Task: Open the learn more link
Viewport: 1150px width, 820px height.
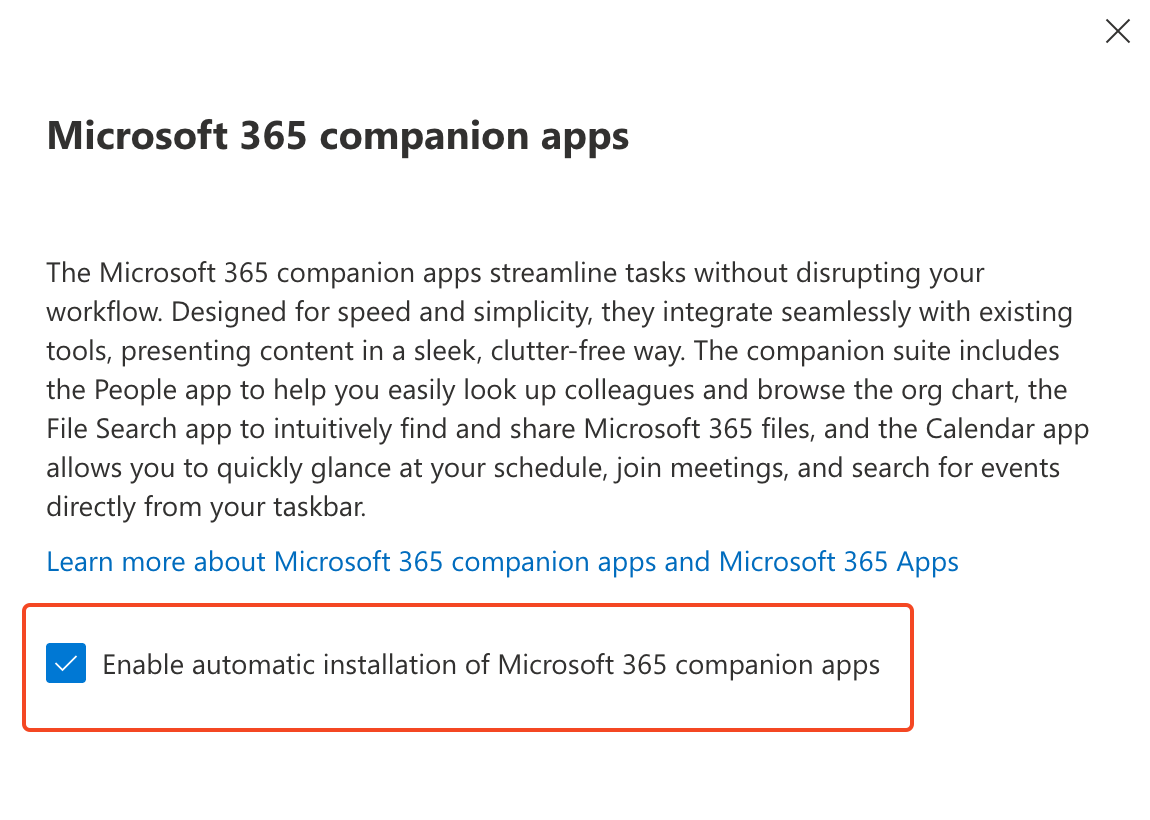Action: point(500,561)
